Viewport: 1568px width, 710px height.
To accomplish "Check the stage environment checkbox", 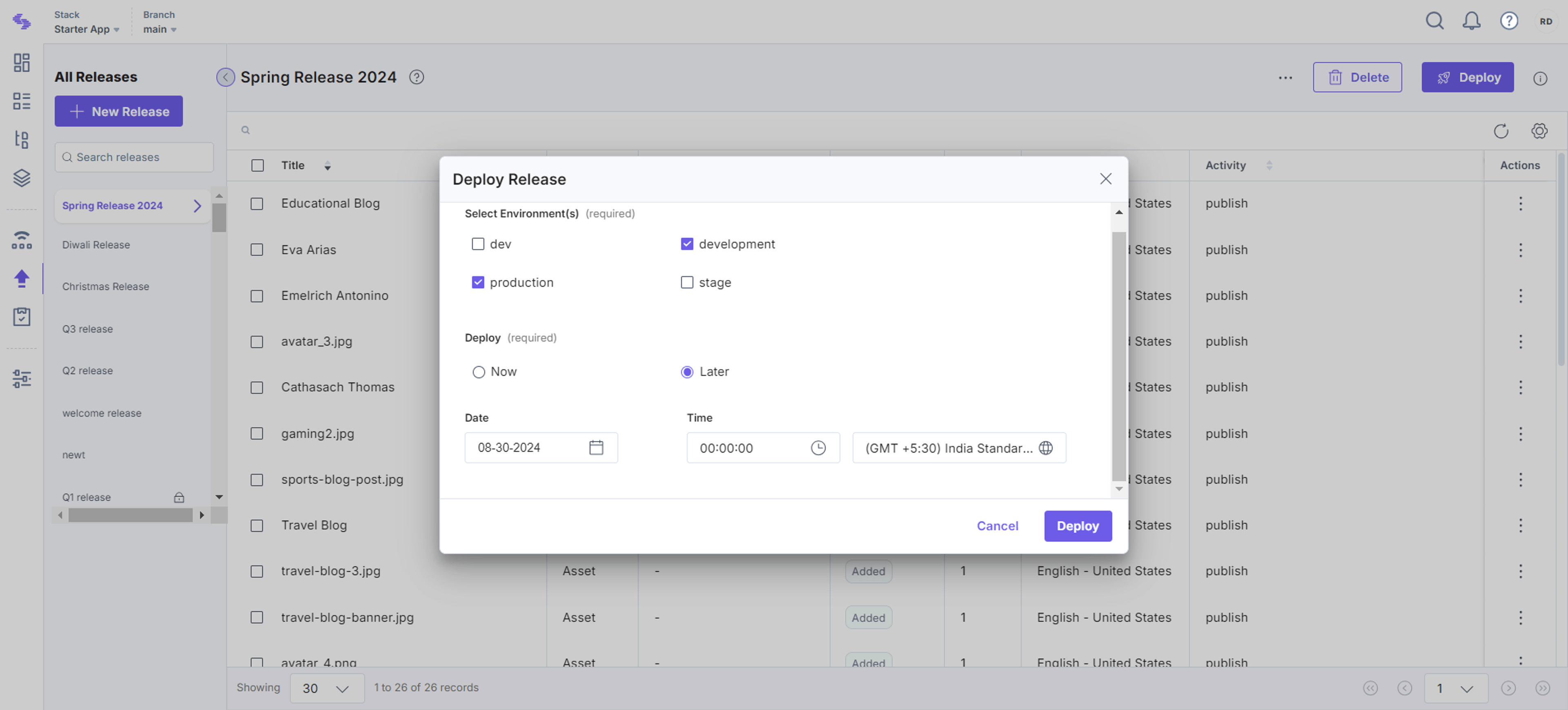I will 686,283.
